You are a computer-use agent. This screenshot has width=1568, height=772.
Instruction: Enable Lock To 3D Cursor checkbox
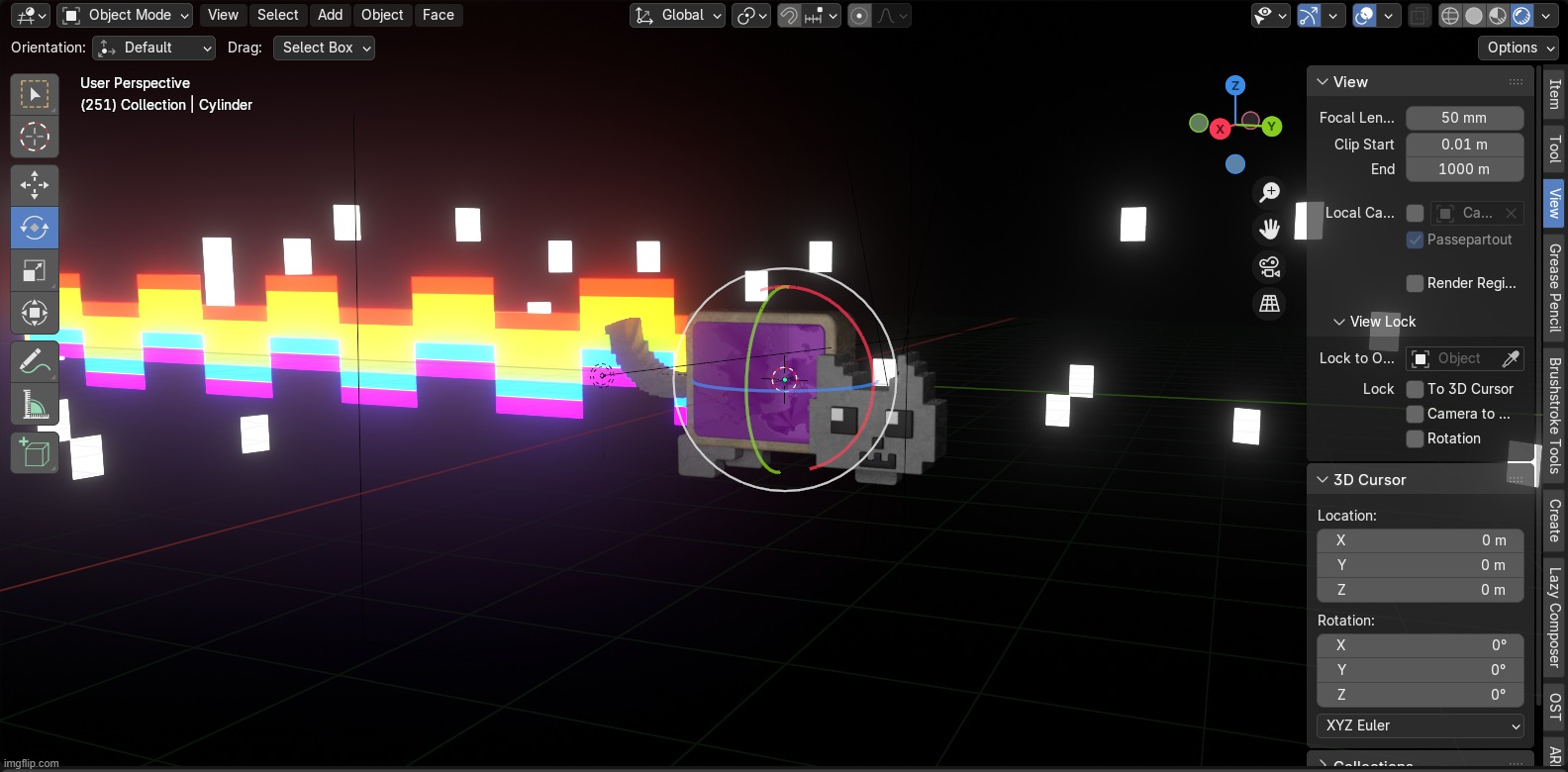[x=1416, y=389]
